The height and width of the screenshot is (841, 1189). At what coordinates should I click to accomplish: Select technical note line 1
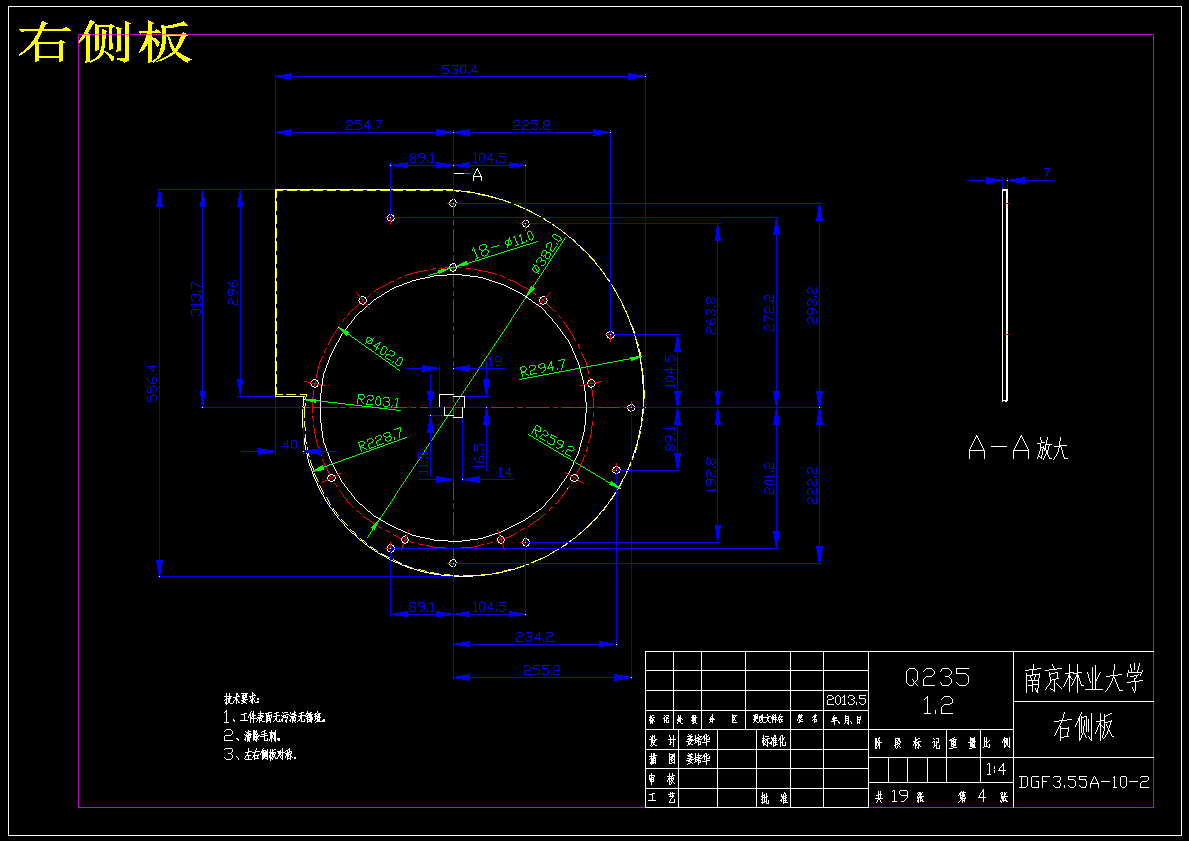click(275, 717)
